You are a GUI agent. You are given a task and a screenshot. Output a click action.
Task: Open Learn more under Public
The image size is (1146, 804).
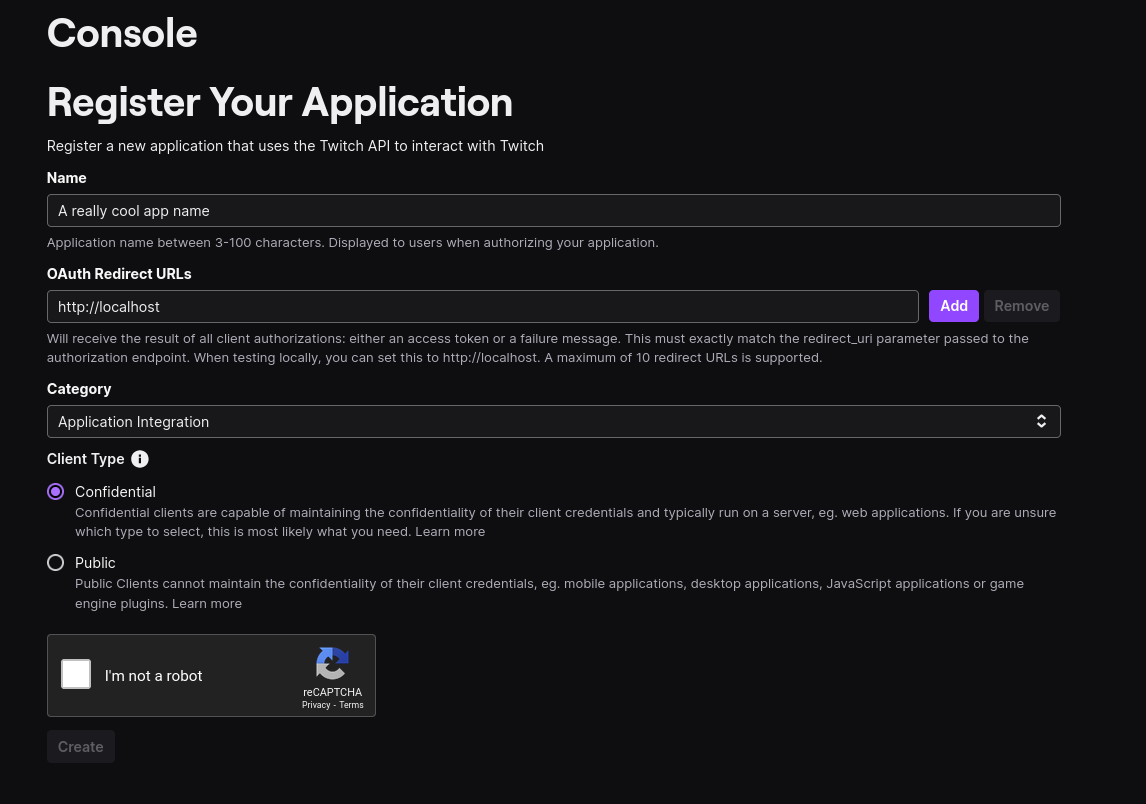[x=207, y=604]
